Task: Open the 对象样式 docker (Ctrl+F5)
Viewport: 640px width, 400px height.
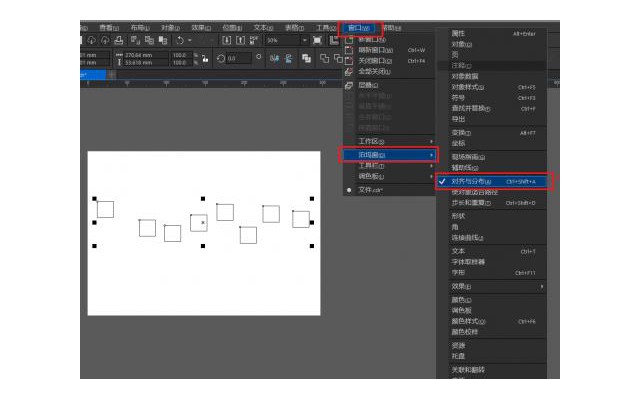Action: 492,87
